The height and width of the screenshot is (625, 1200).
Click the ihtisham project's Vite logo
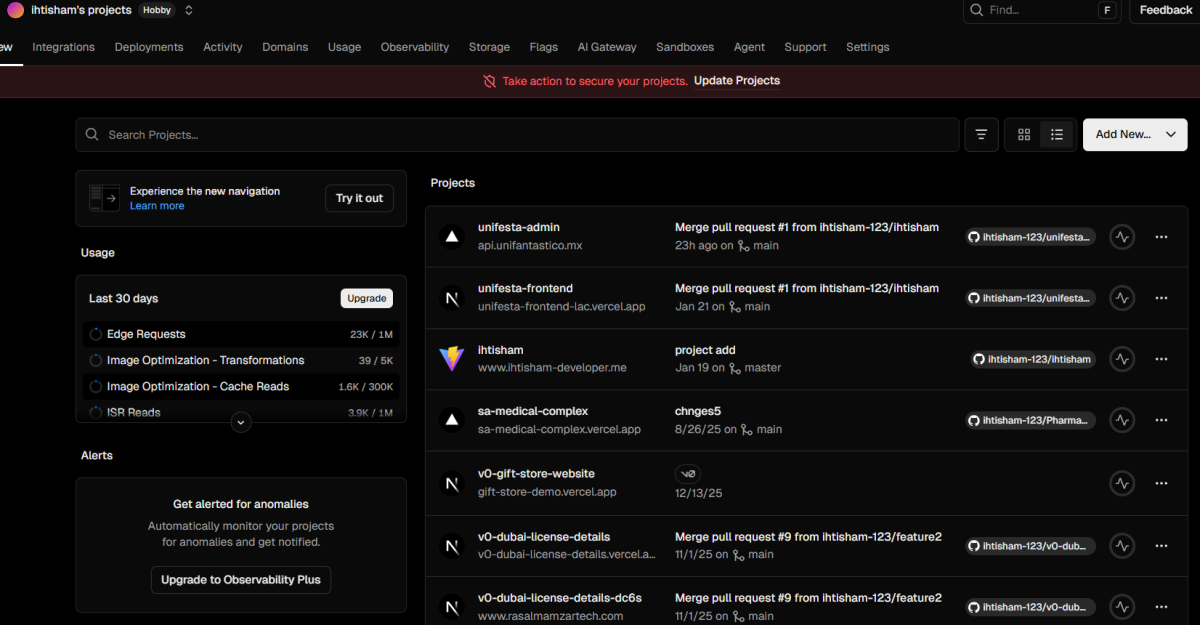(x=452, y=359)
